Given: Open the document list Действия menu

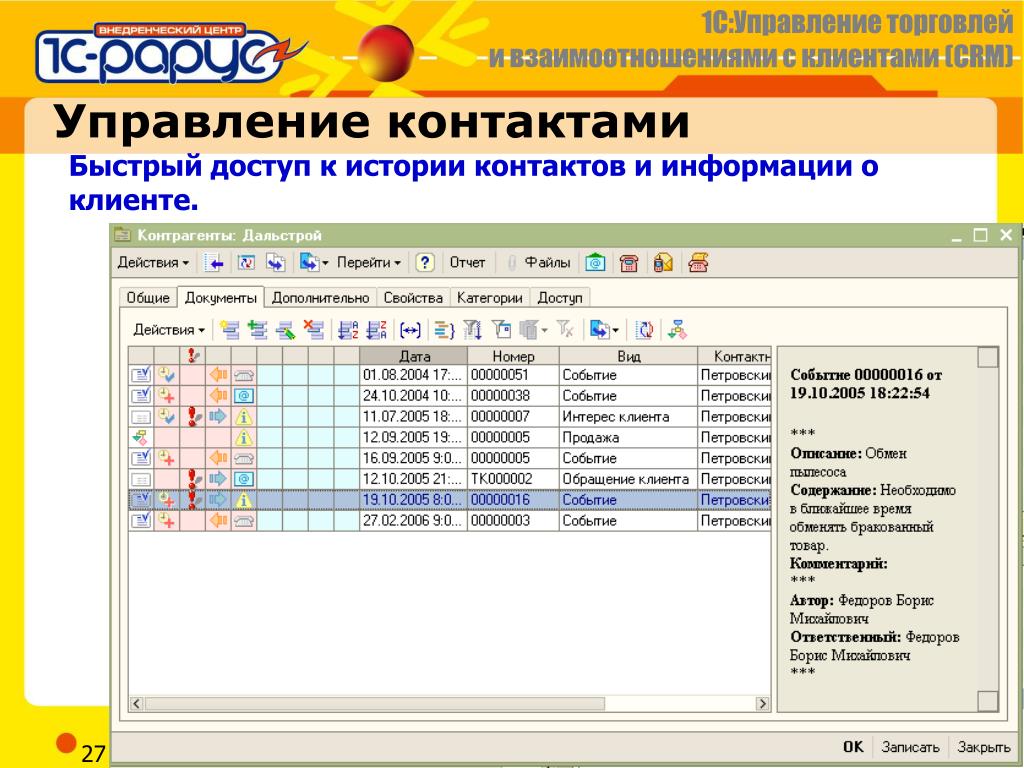Looking at the screenshot, I should pyautogui.click(x=168, y=330).
